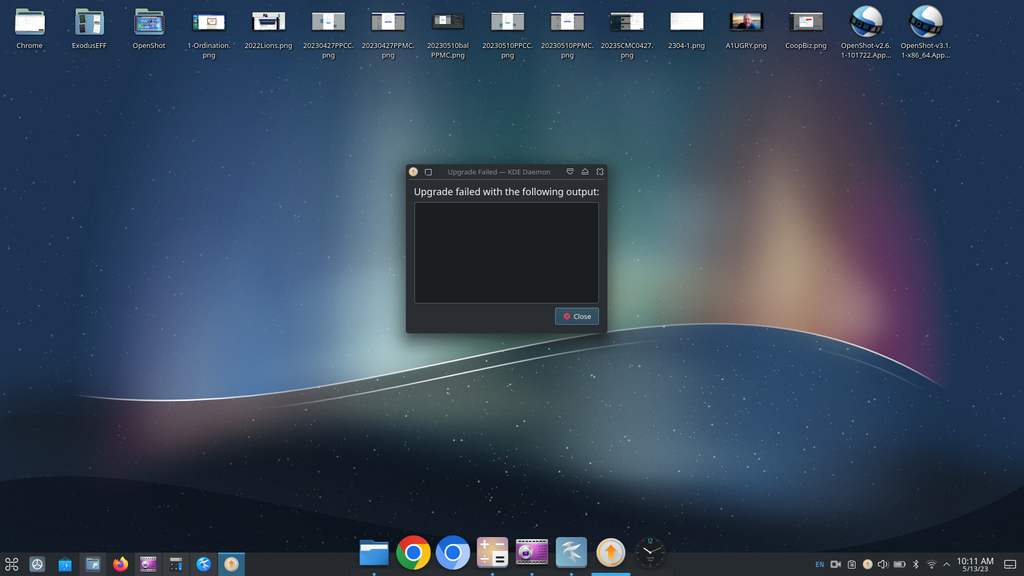The height and width of the screenshot is (576, 1024).
Task: Open Google Chrome from the dock
Action: coord(413,552)
